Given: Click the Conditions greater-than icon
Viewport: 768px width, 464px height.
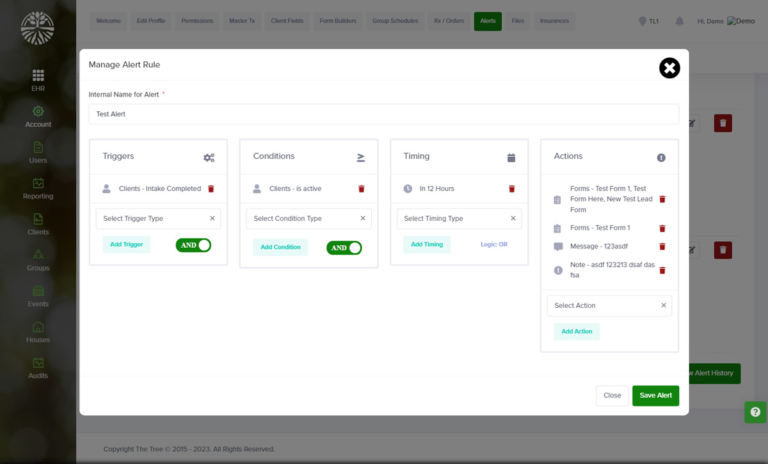Looking at the screenshot, I should pyautogui.click(x=360, y=157).
